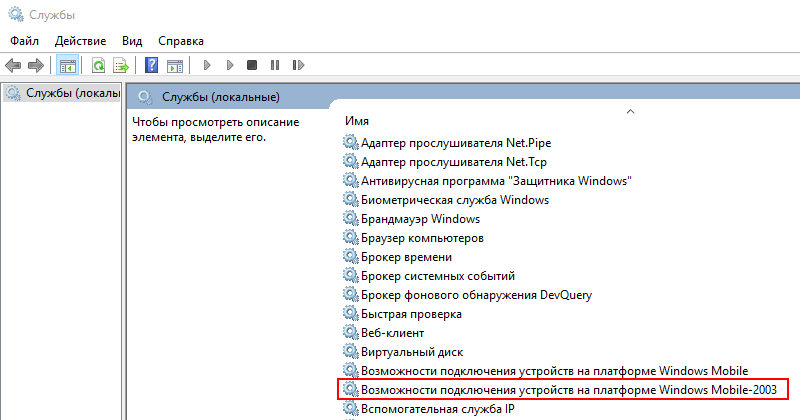Image resolution: width=800 pixels, height=420 pixels.
Task: Click gear icon beside Биометрическая служба Windows
Action: pos(351,199)
